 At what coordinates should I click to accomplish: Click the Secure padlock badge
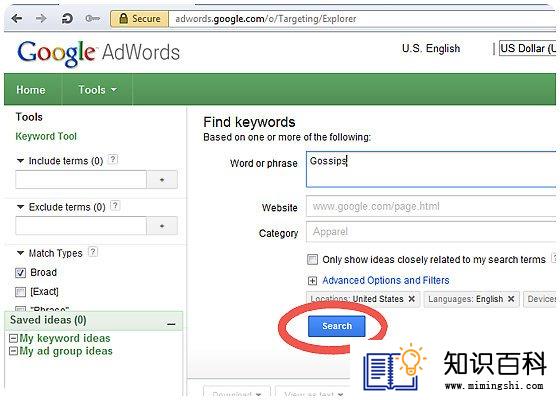click(139, 19)
